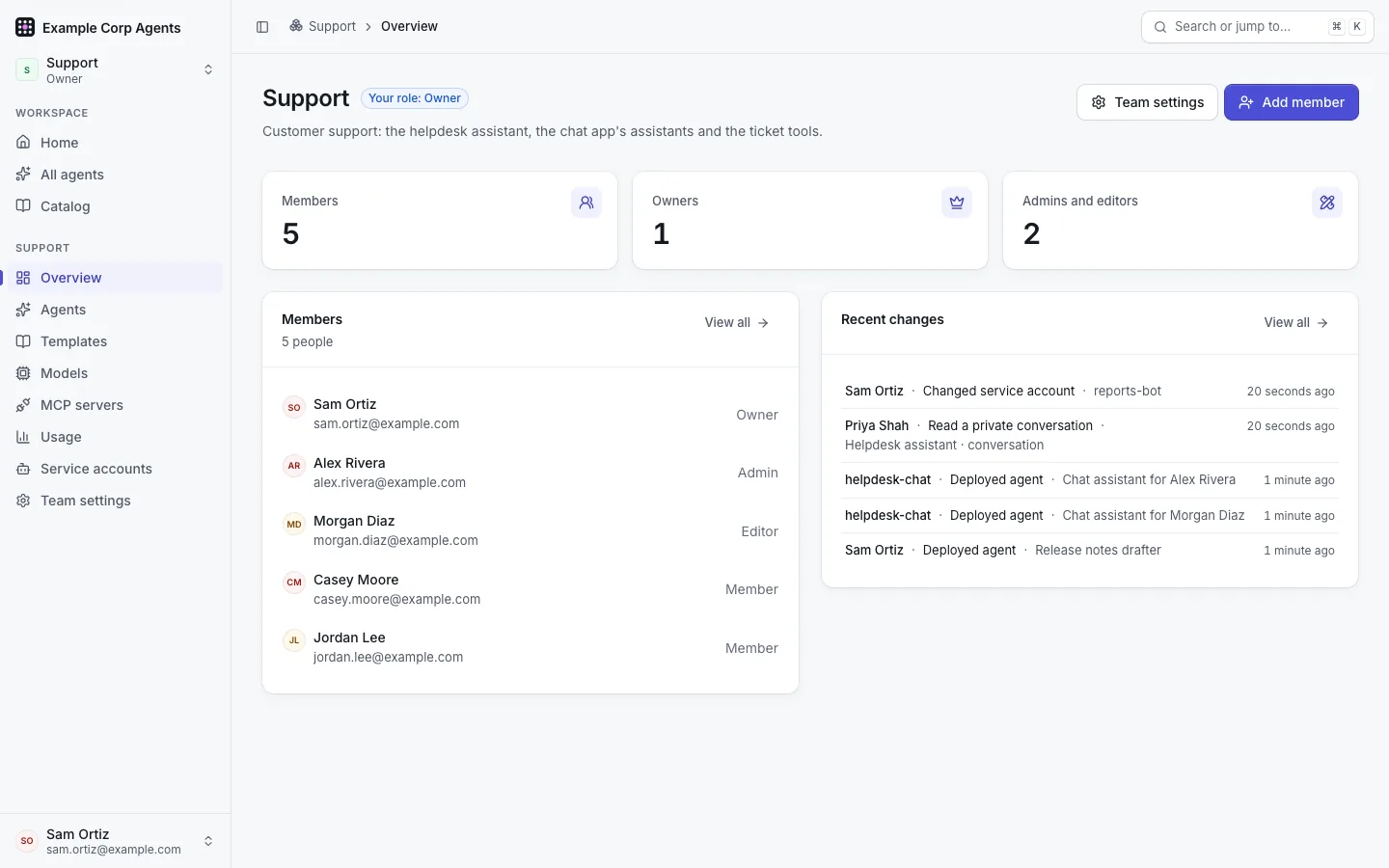Select Overview in the Support section

coord(116,278)
